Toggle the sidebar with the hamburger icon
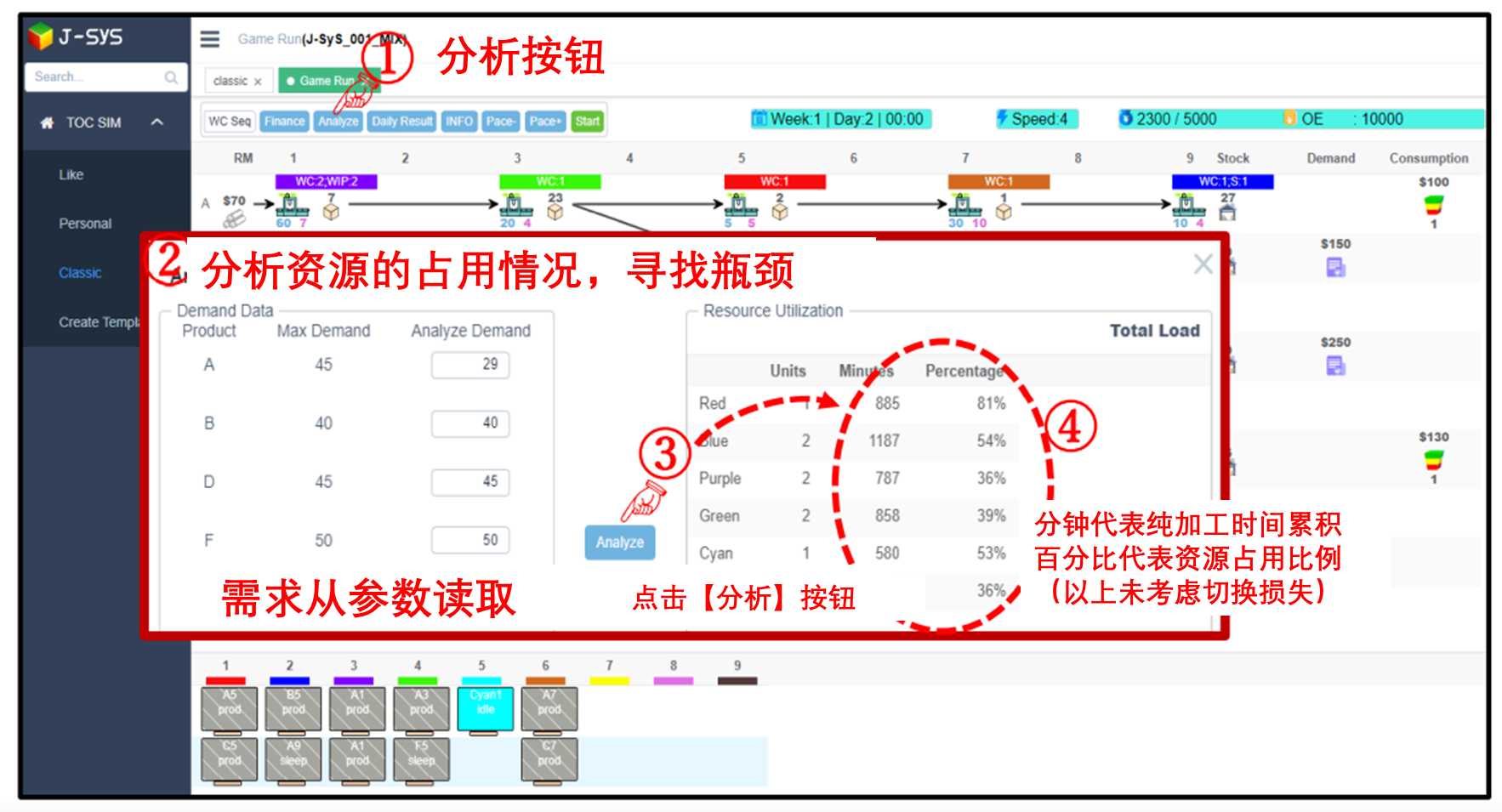This screenshot has width=1502, height=812. click(209, 37)
